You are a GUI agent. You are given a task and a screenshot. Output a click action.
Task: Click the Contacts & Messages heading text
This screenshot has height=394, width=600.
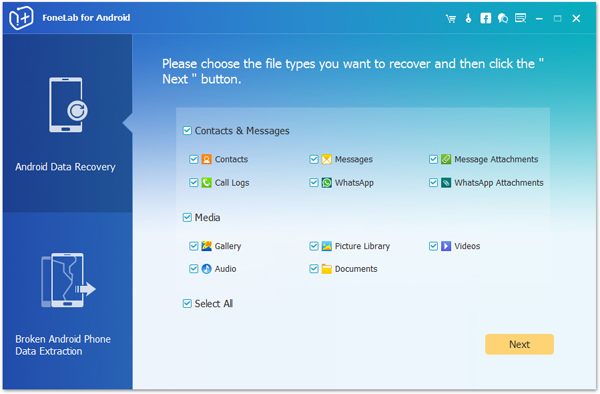click(x=242, y=131)
